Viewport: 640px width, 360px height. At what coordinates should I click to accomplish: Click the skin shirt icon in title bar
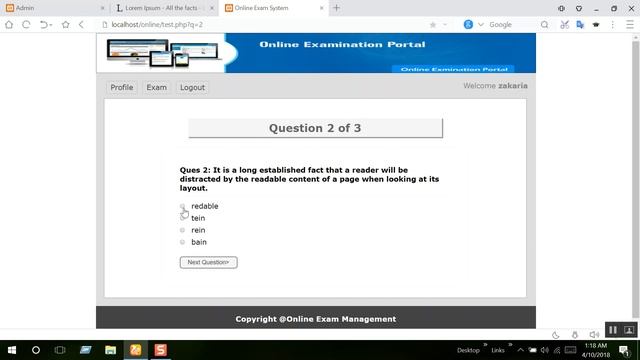[579, 8]
